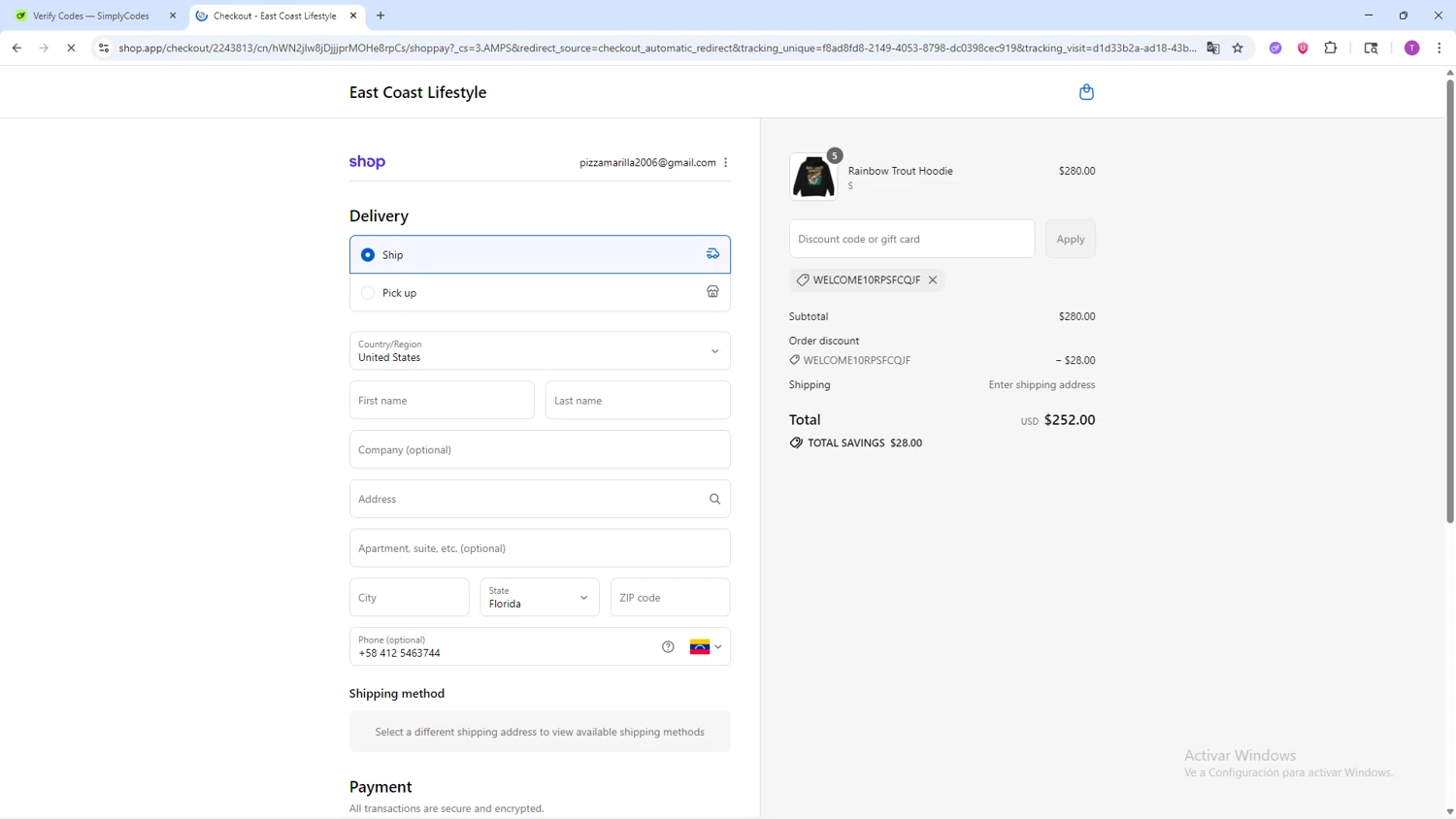This screenshot has height=819, width=1456.
Task: Click the page vertical scrollbar
Action: point(1450,301)
